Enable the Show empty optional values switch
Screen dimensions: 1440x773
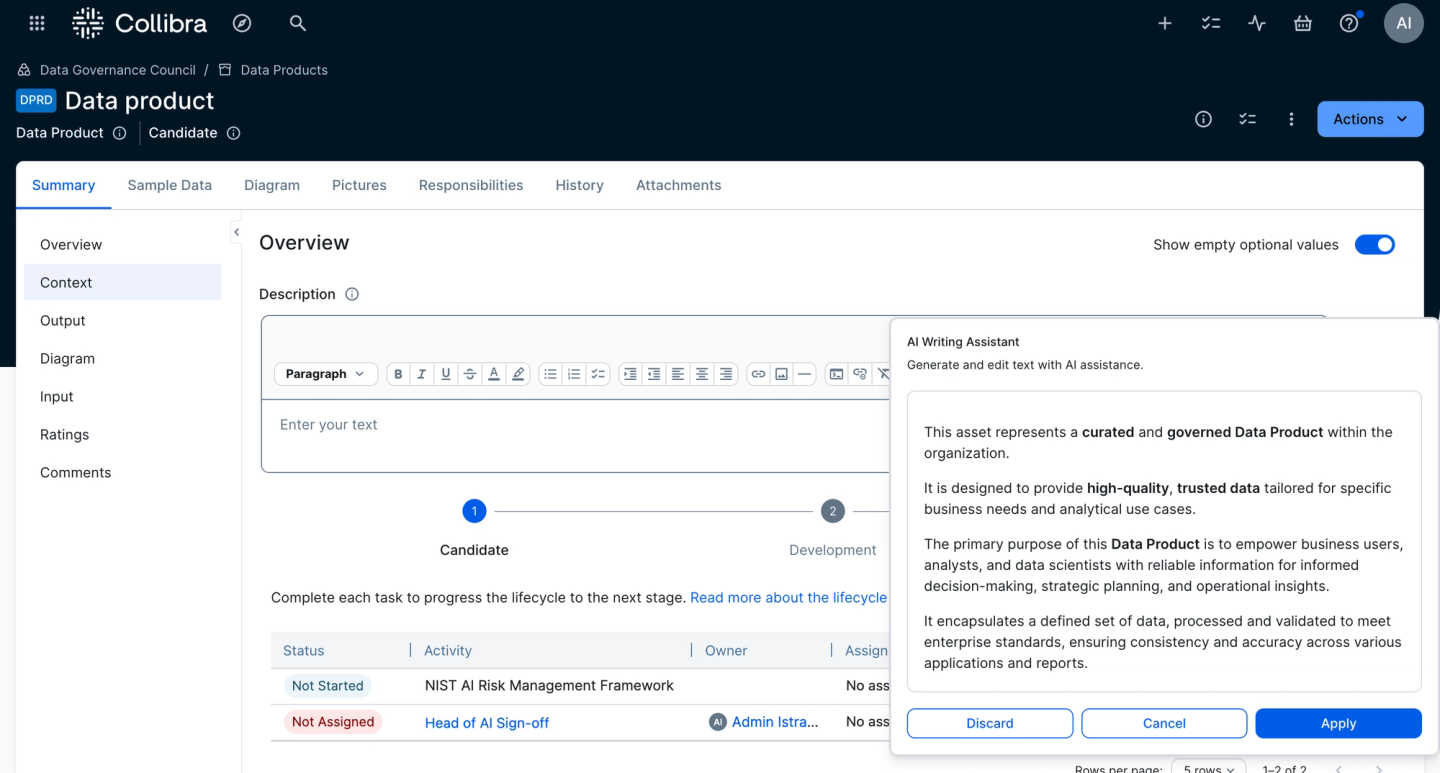pyautogui.click(x=1375, y=244)
